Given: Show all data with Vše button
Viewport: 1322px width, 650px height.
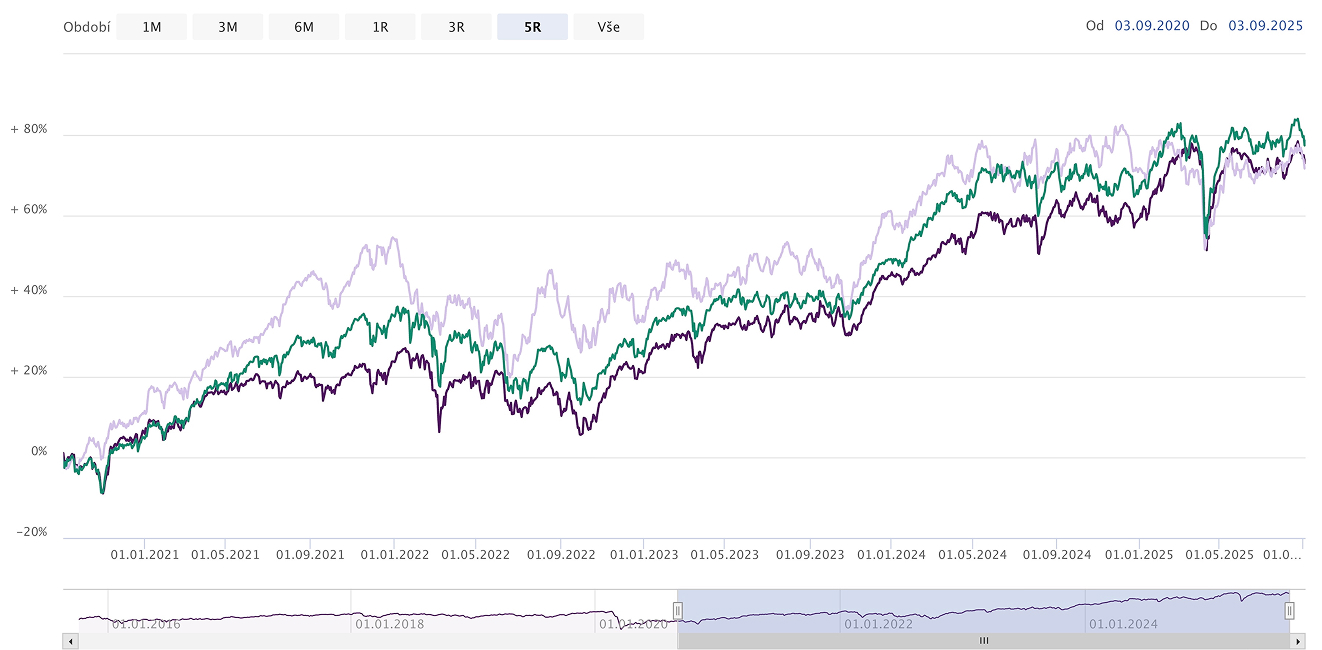Looking at the screenshot, I should 608,27.
